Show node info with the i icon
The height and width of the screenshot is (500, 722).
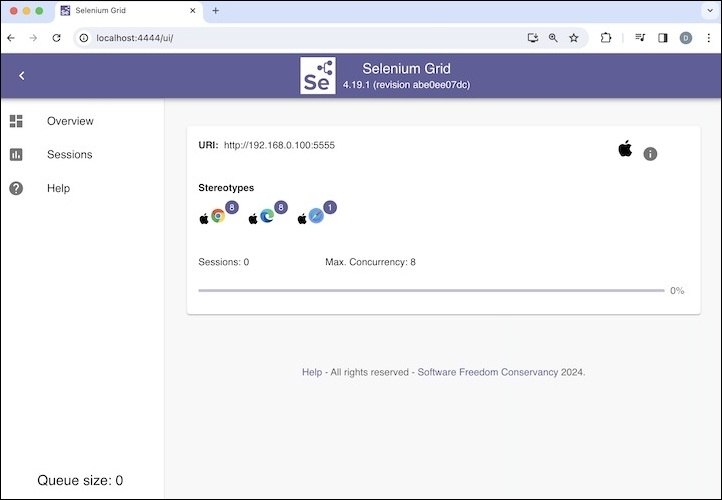[650, 154]
